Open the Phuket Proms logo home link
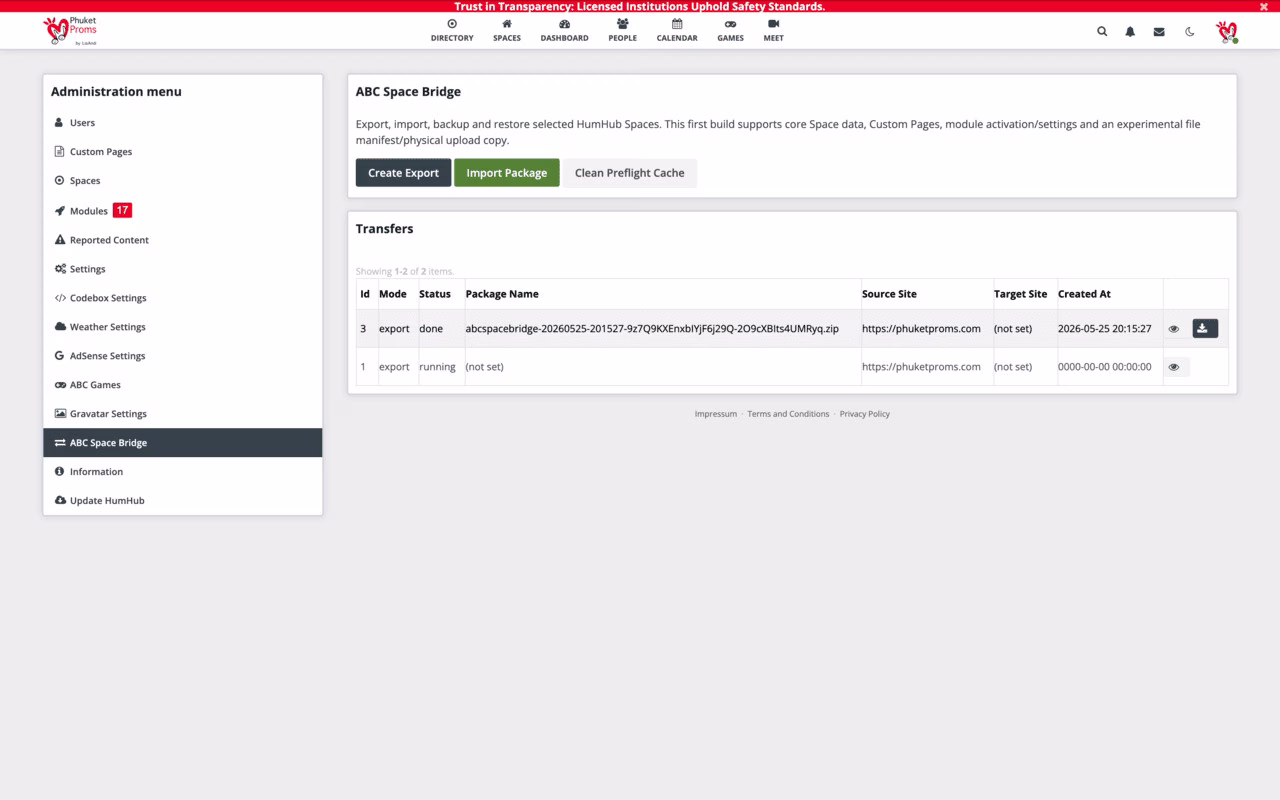Viewport: 1280px width, 800px height. [x=70, y=31]
